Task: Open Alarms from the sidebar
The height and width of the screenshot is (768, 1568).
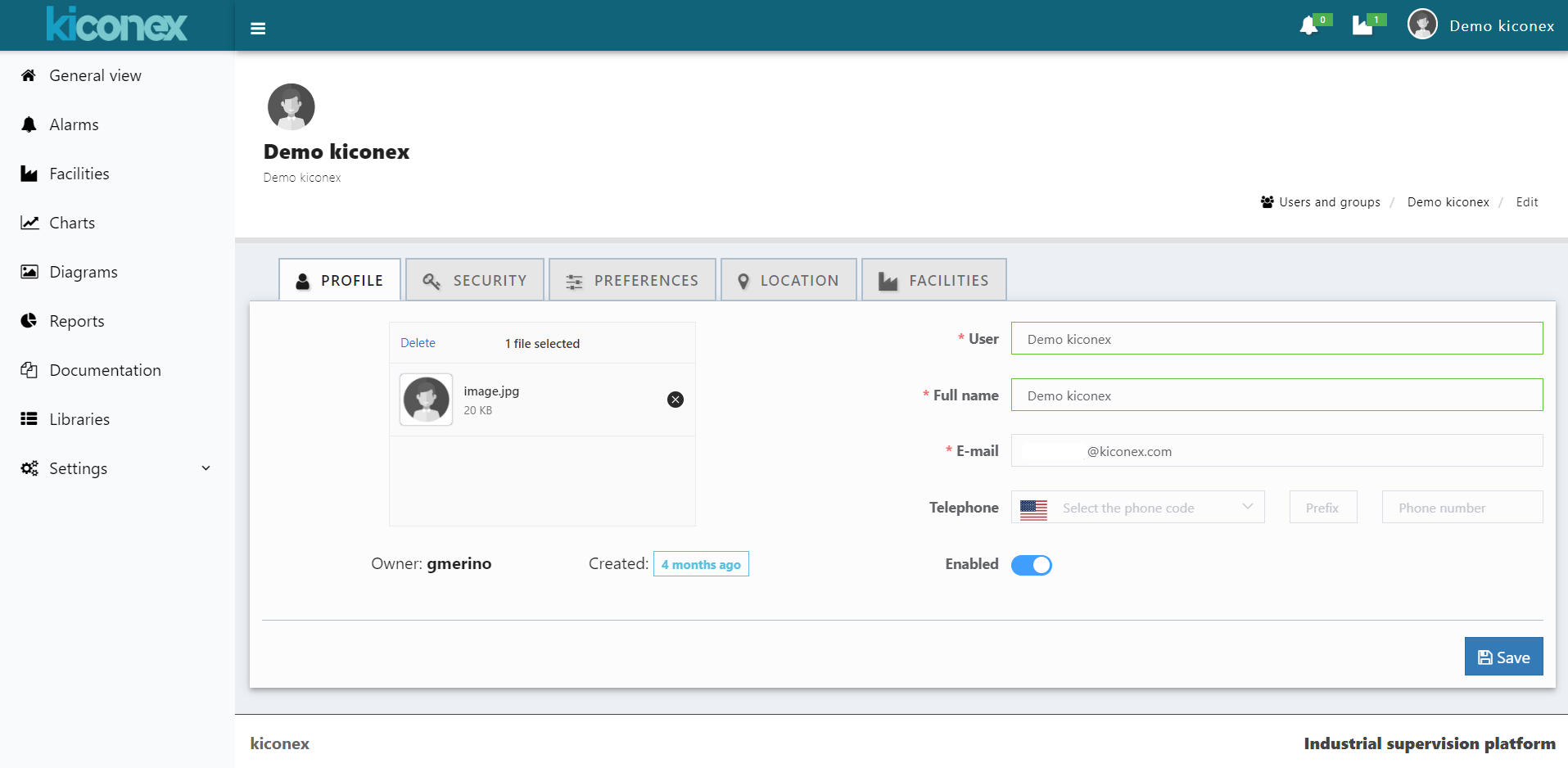Action: tap(74, 124)
